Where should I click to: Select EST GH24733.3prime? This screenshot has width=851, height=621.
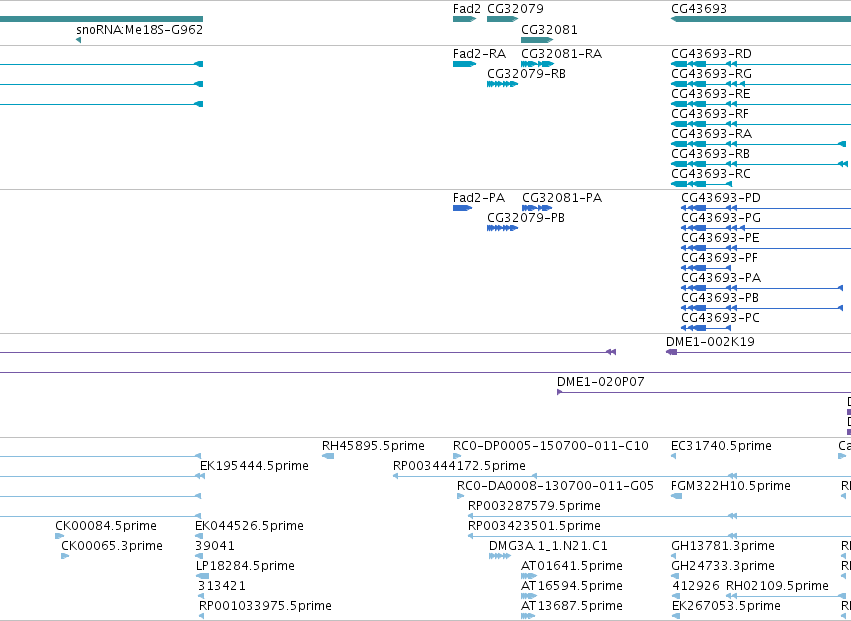(x=722, y=566)
